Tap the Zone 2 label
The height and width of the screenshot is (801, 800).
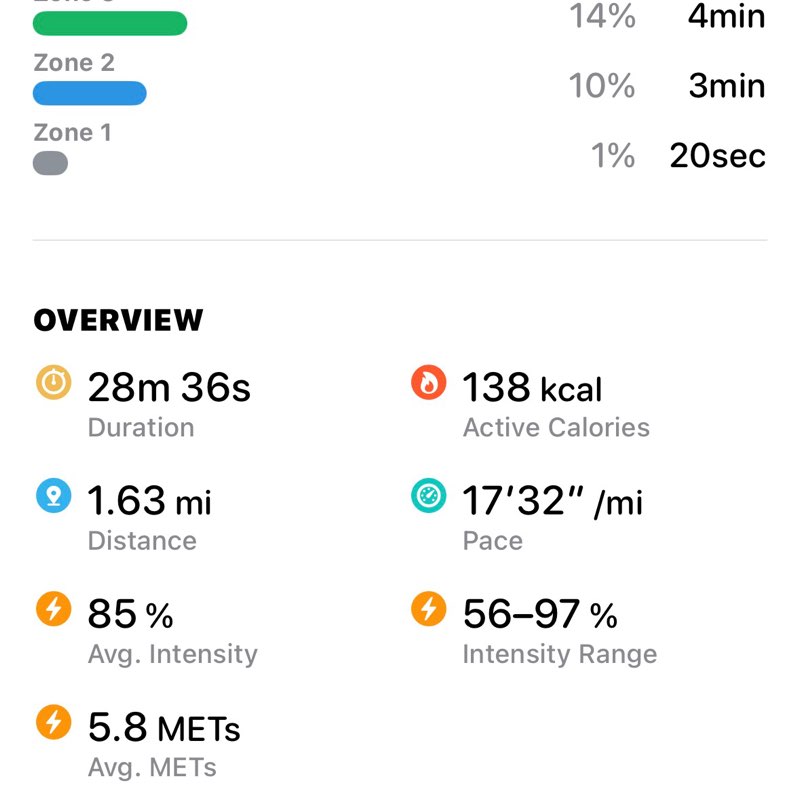(74, 63)
